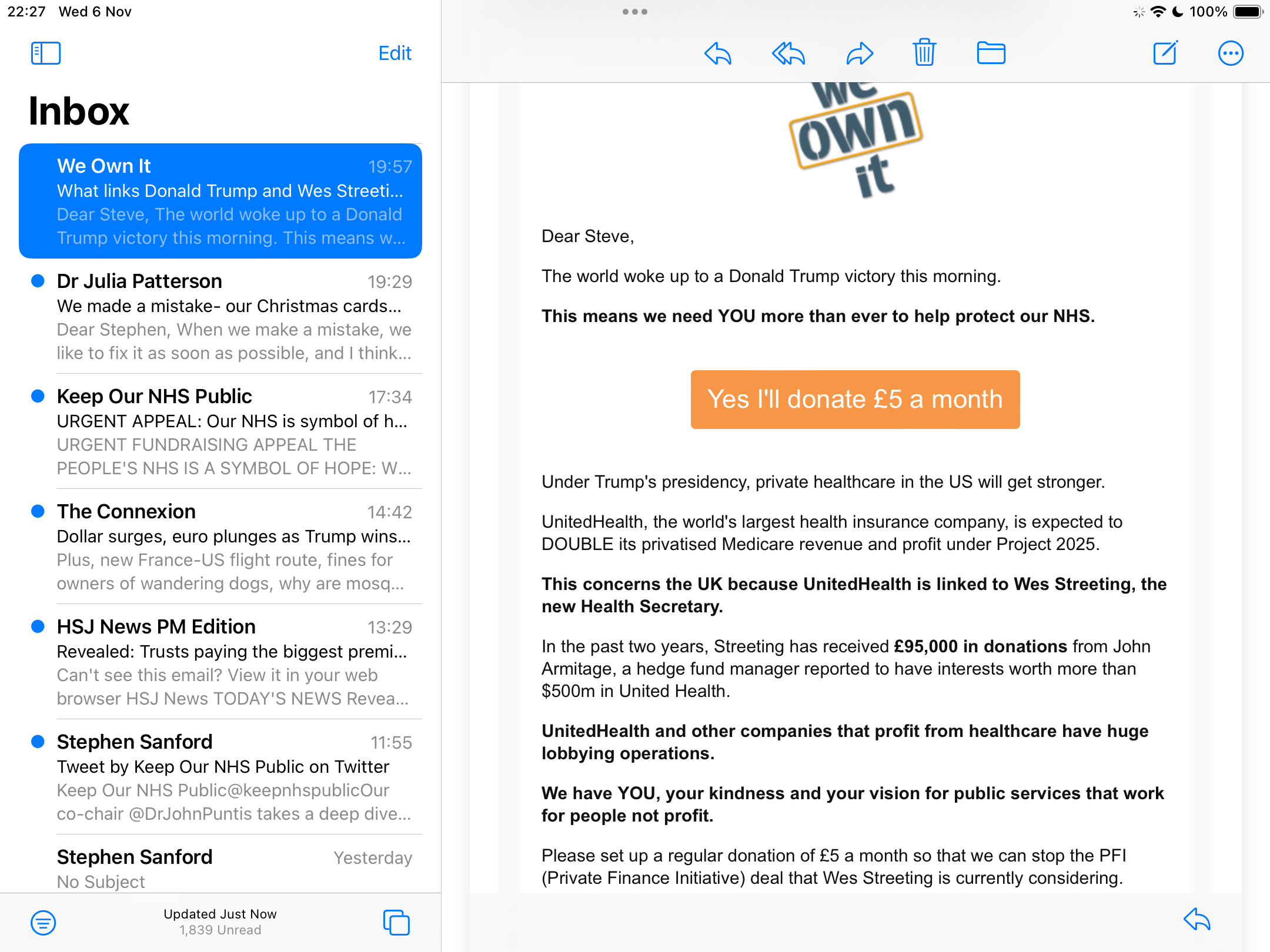This screenshot has width=1270, height=952.
Task: Tap the 100% battery percentage
Action: (1208, 12)
